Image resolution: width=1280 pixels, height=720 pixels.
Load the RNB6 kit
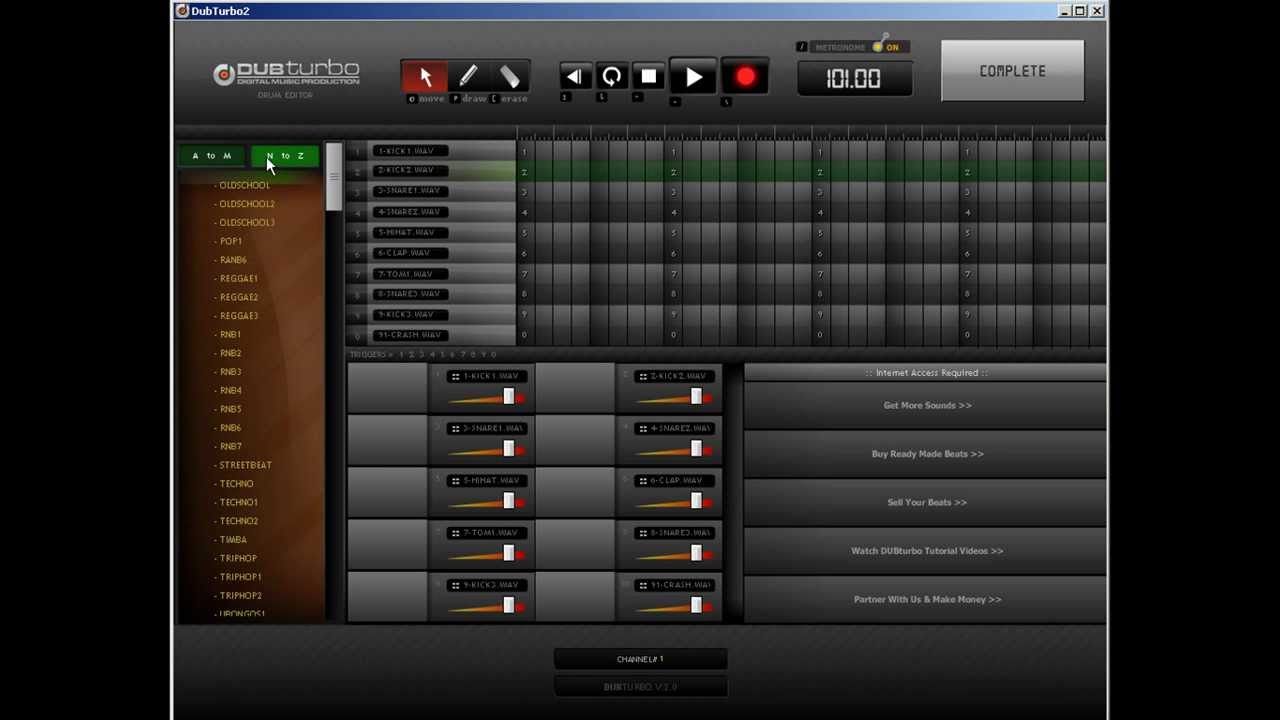pos(229,428)
